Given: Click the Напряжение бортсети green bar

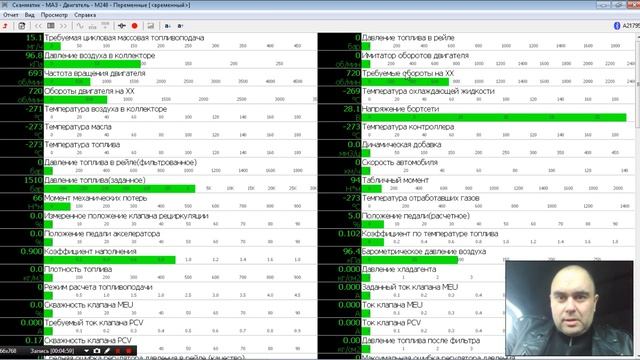Looking at the screenshot, I should [494, 118].
